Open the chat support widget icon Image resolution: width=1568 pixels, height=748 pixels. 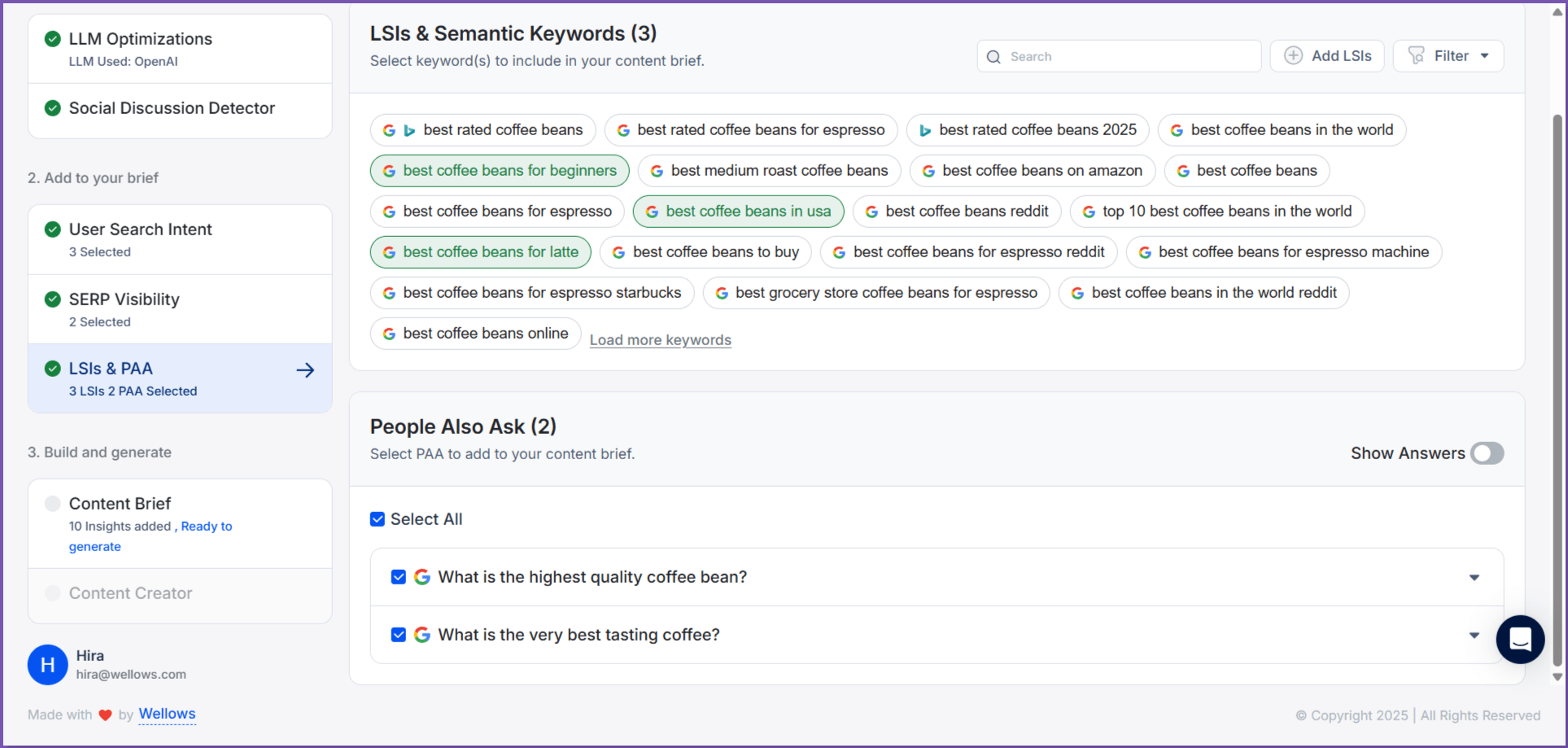(1519, 639)
